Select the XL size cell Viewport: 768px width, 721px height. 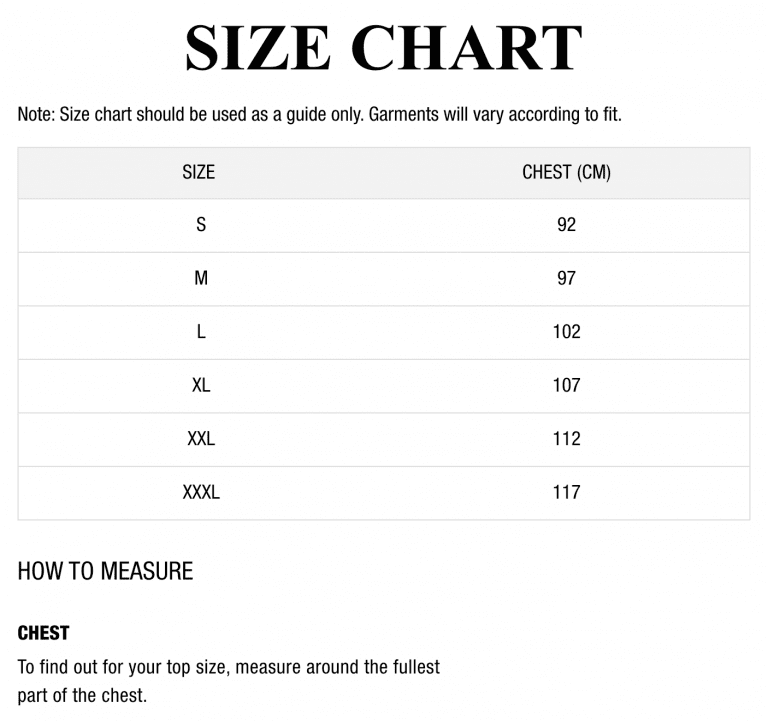pos(201,385)
